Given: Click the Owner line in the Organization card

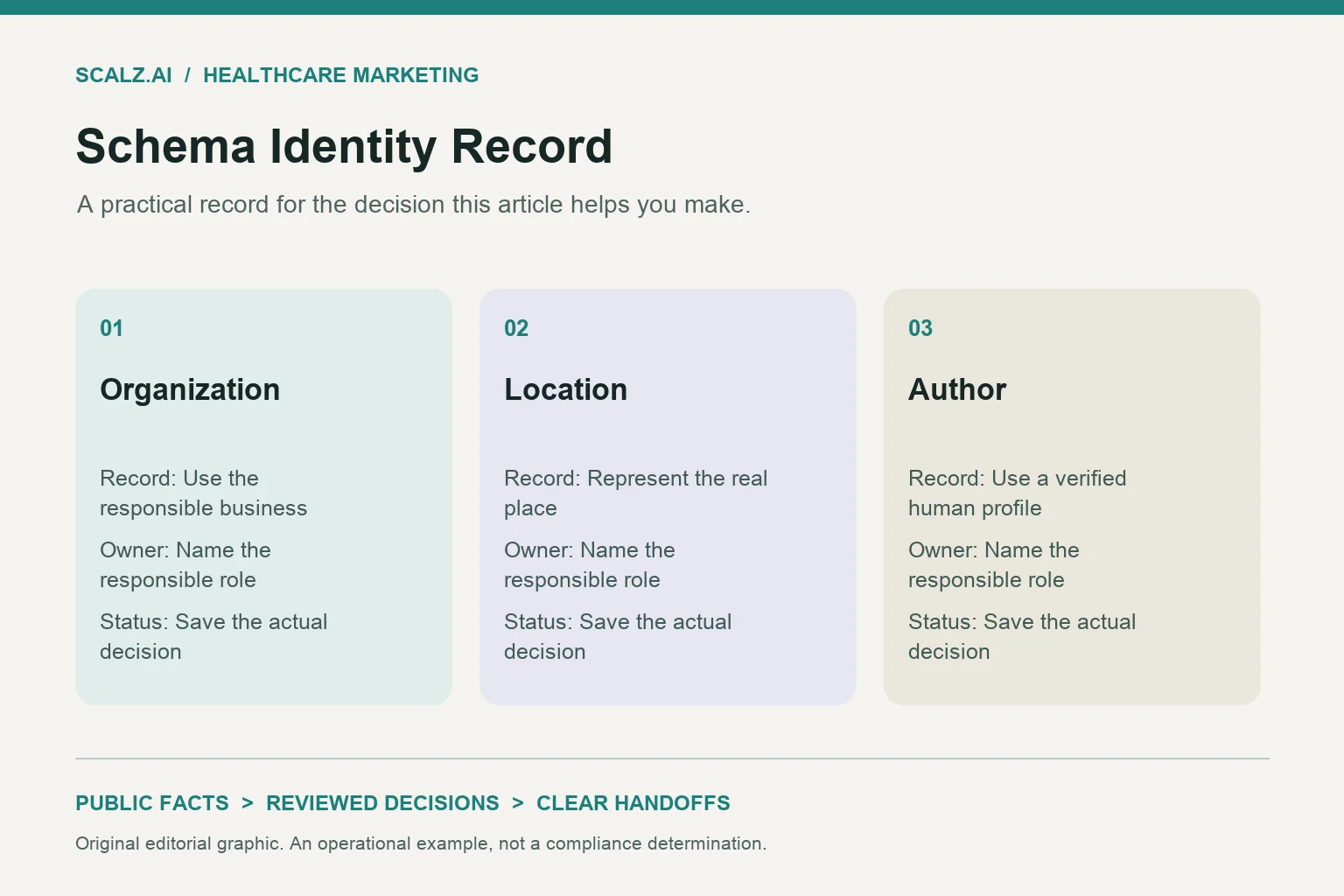Looking at the screenshot, I should click(185, 565).
